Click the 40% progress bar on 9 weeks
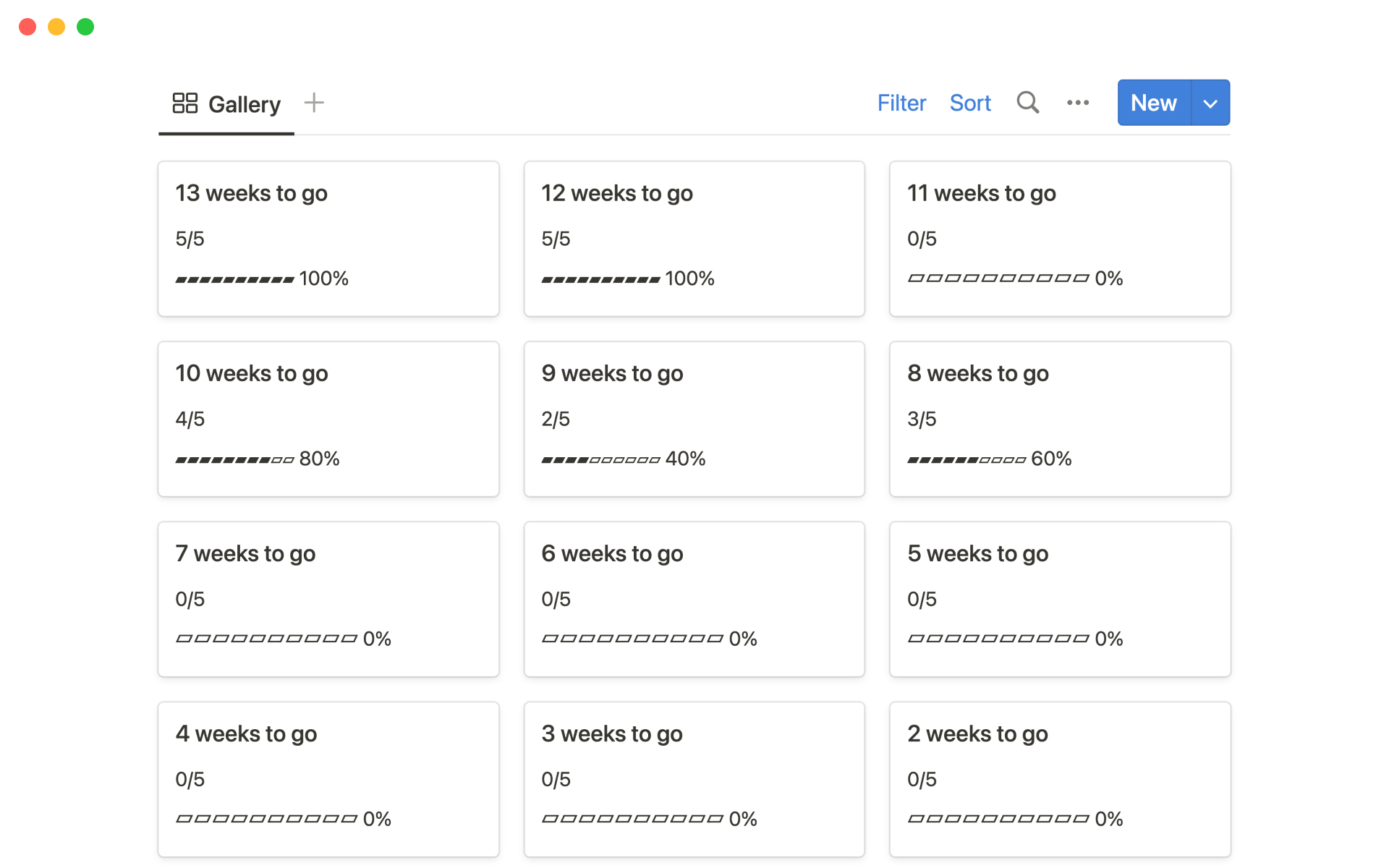The image size is (1389, 868). 600,459
